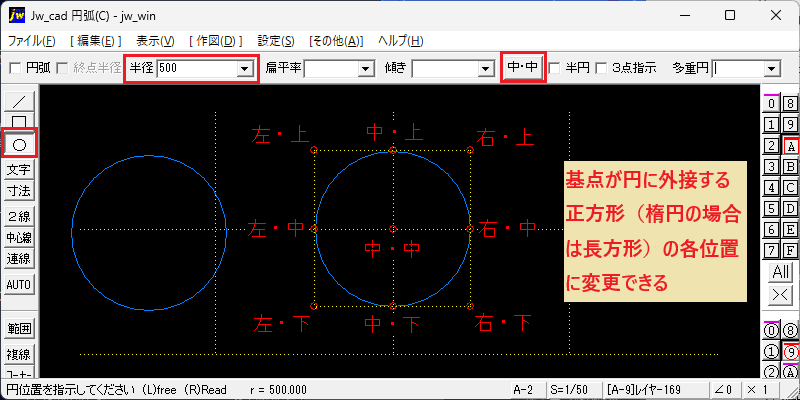Open the 設定(S) menu

coord(276,41)
